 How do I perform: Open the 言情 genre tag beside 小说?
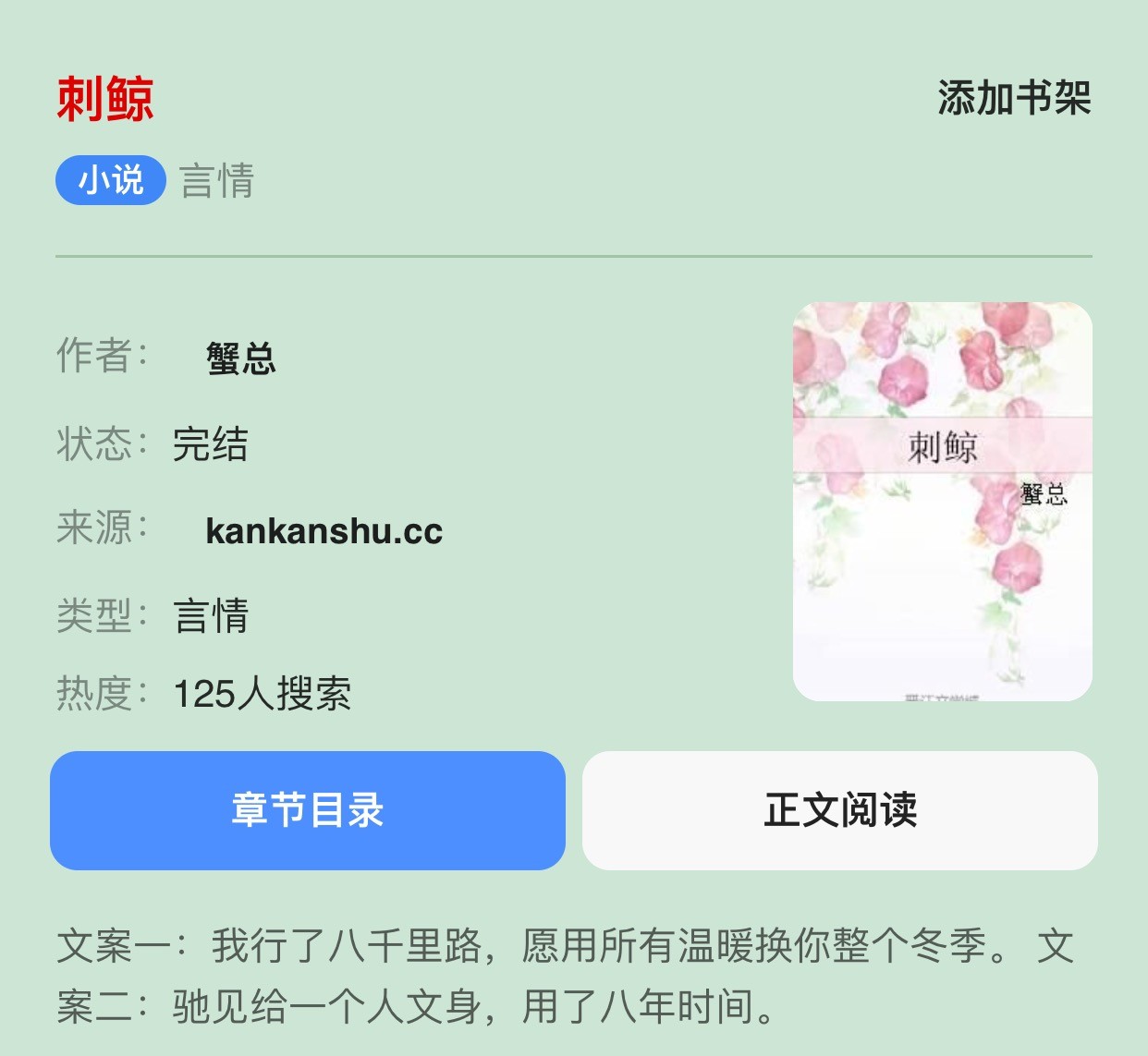click(x=216, y=180)
